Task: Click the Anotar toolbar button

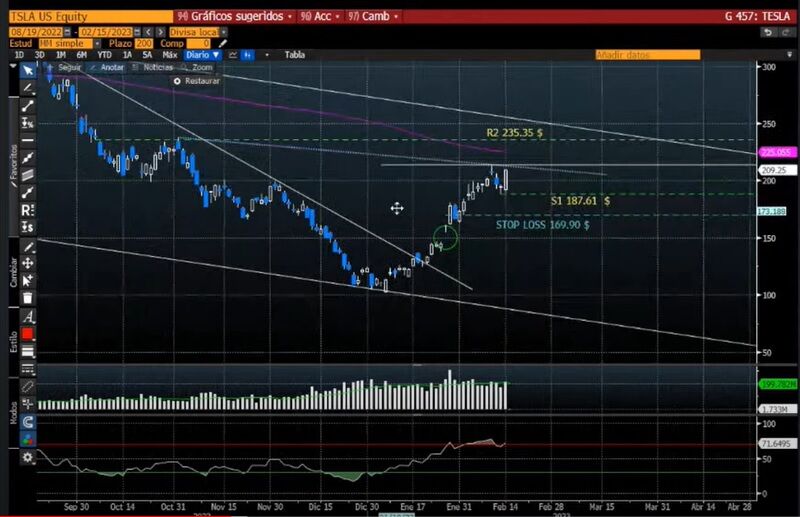Action: (x=107, y=67)
